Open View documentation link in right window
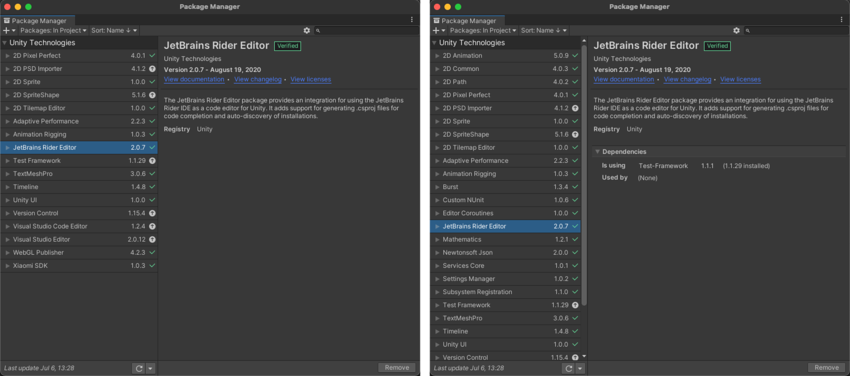The width and height of the screenshot is (850, 376). tap(623, 80)
